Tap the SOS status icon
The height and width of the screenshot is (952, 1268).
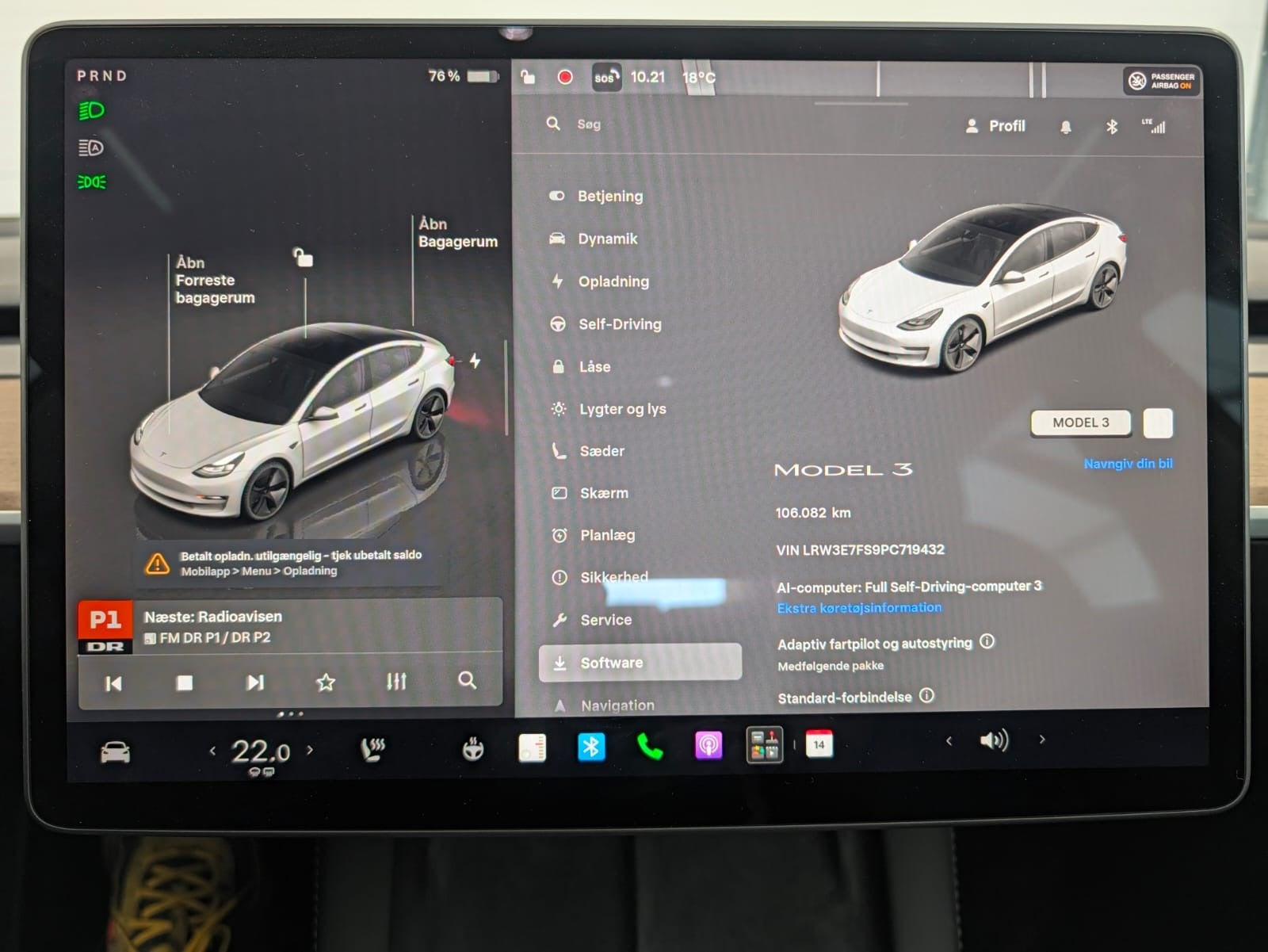(606, 77)
